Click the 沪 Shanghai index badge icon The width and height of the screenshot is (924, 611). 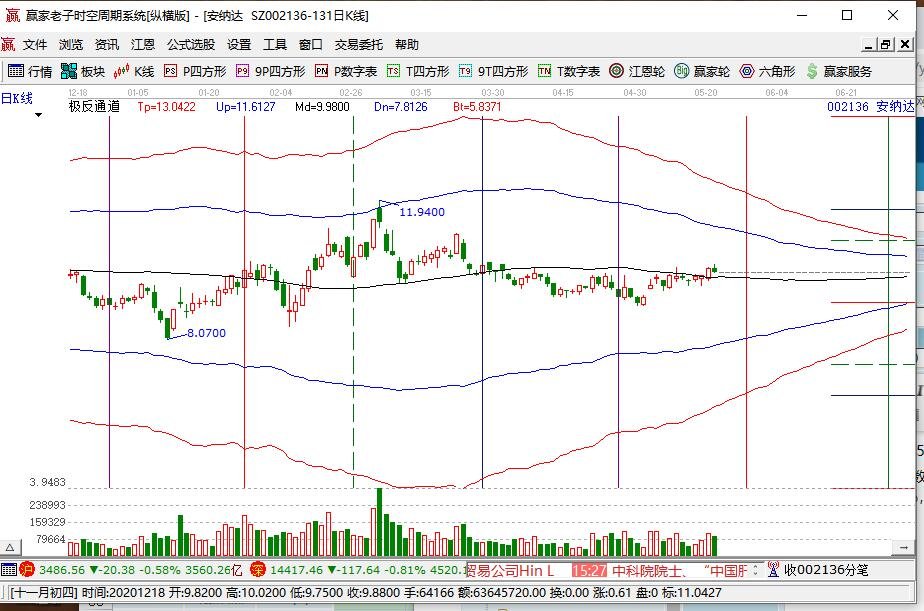tap(27, 569)
